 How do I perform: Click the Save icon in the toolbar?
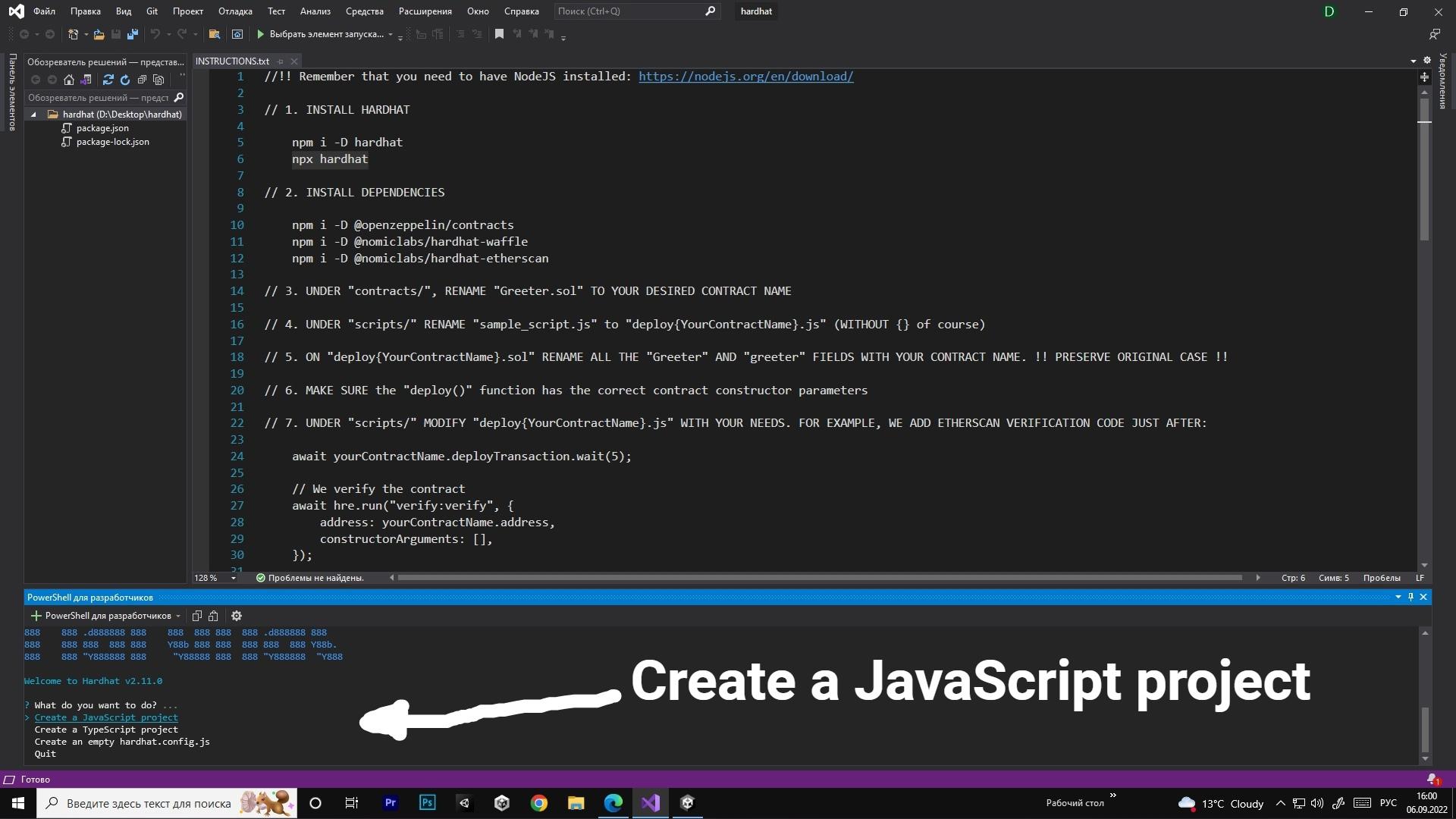116,34
